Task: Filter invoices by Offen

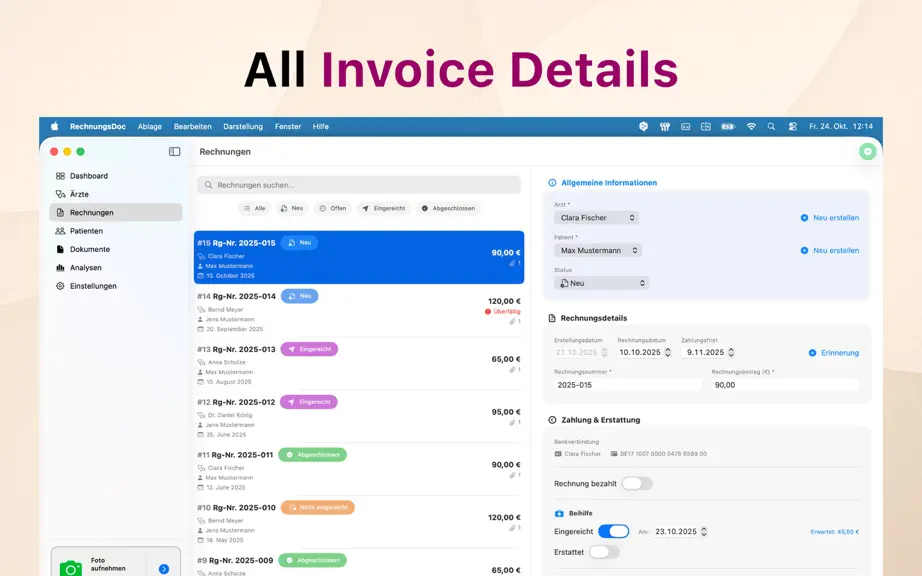Action: pyautogui.click(x=333, y=208)
